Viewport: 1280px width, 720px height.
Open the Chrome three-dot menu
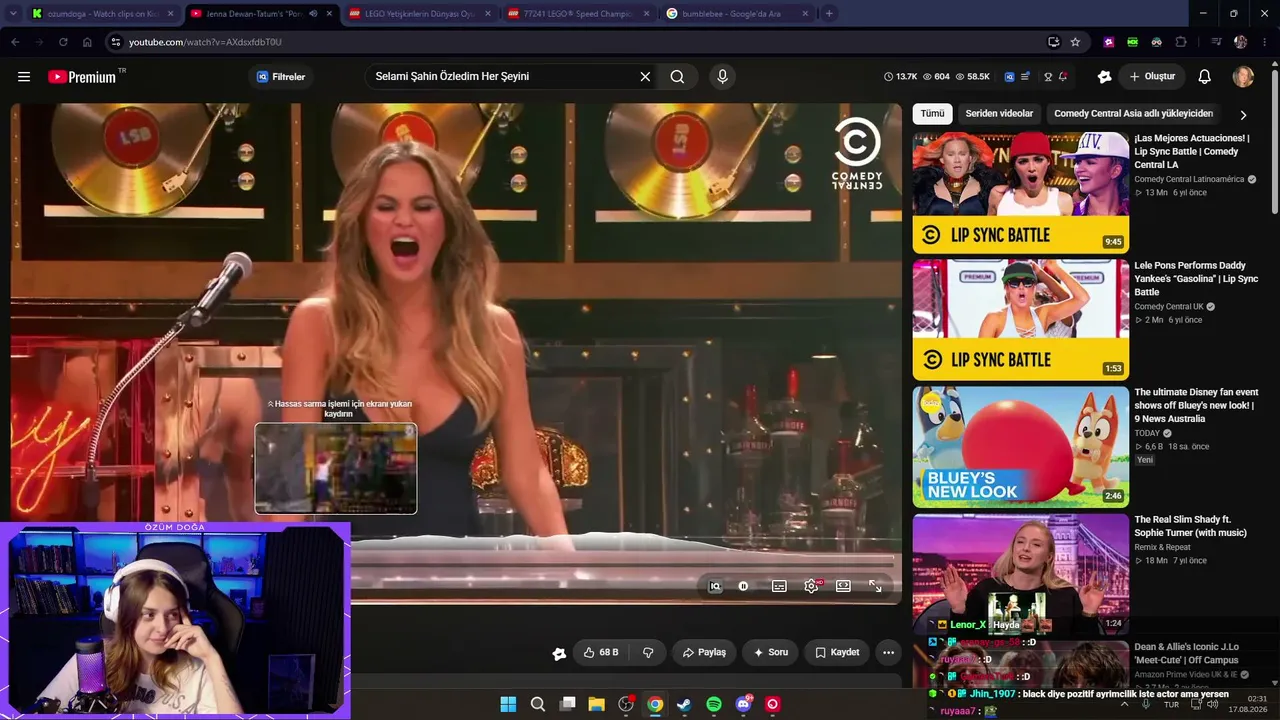(1263, 42)
